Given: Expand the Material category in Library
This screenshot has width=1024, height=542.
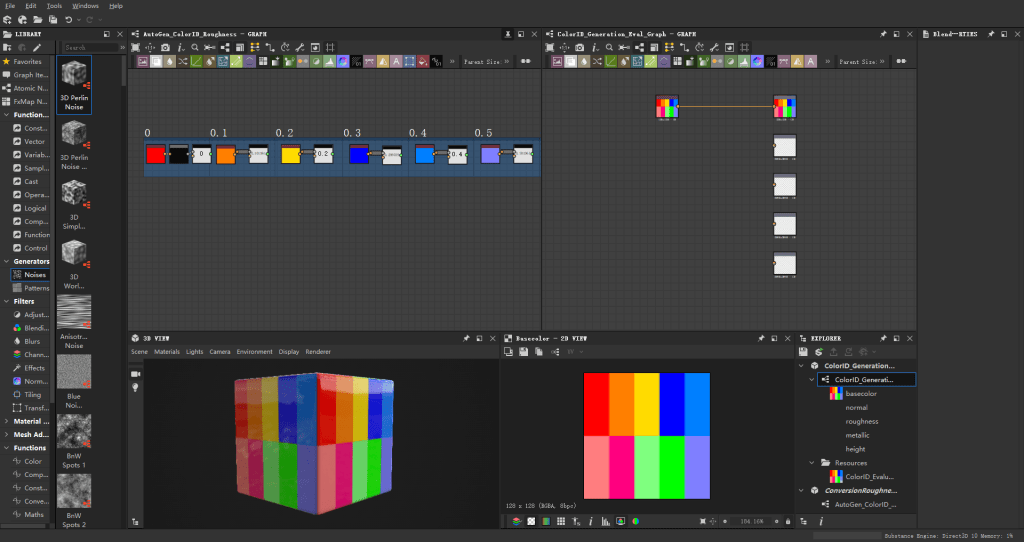Looking at the screenshot, I should tap(5, 421).
